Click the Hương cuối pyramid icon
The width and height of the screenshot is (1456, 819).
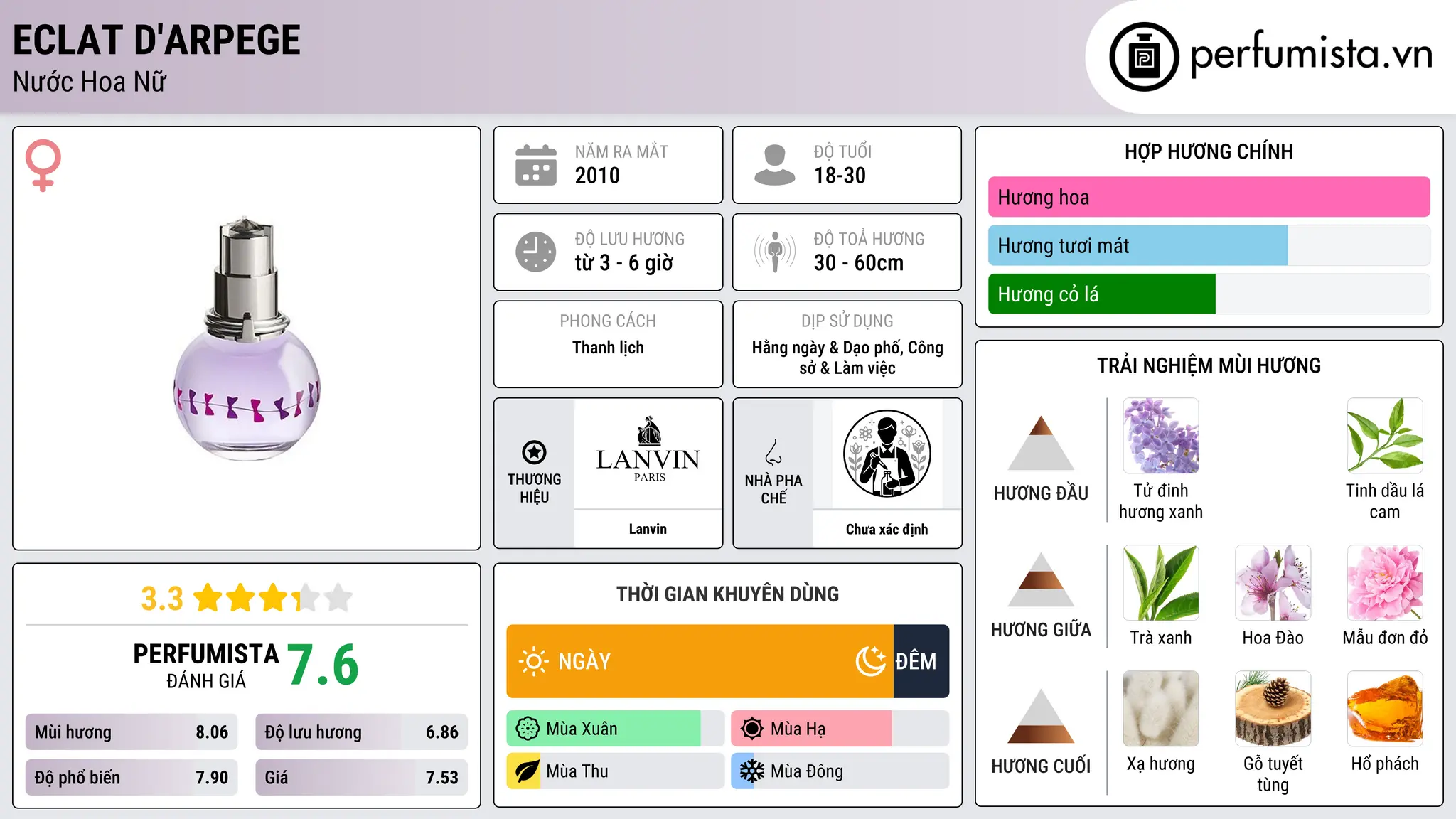(x=1041, y=716)
